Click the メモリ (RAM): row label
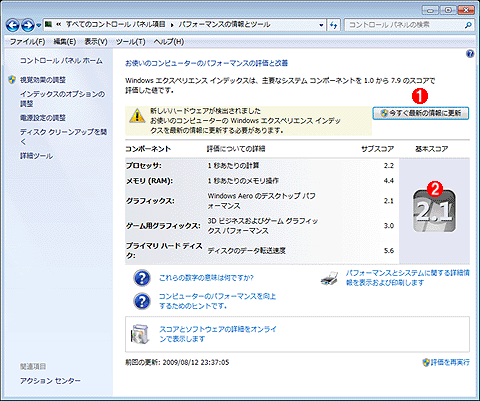The image size is (480, 401). [149, 181]
